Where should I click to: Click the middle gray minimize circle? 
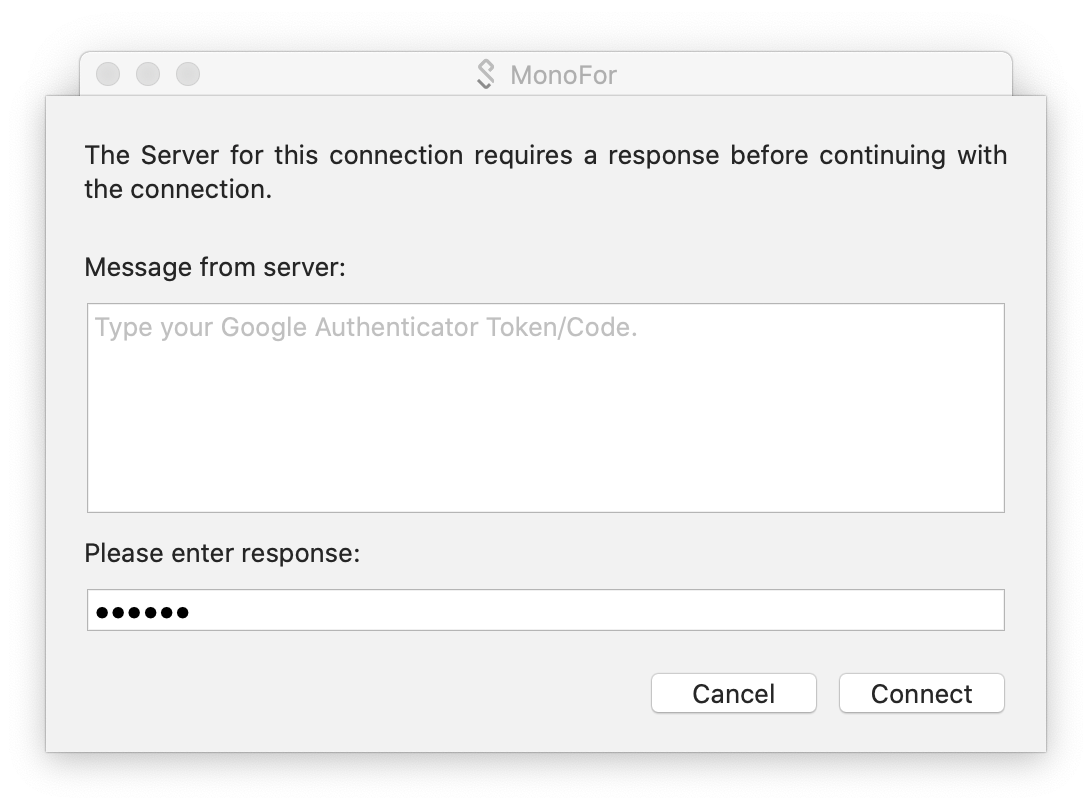point(148,74)
